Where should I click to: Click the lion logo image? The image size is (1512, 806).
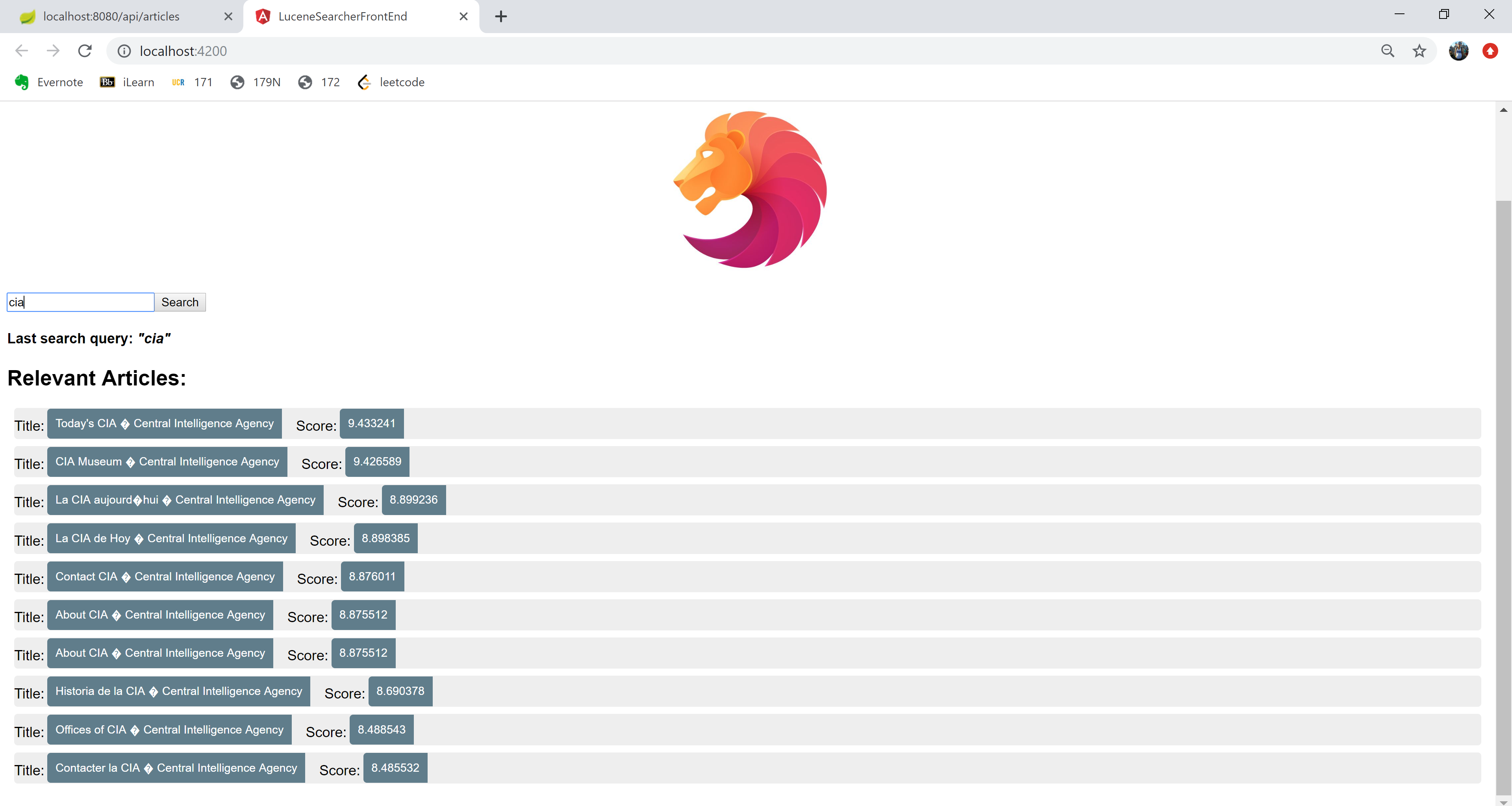point(750,190)
